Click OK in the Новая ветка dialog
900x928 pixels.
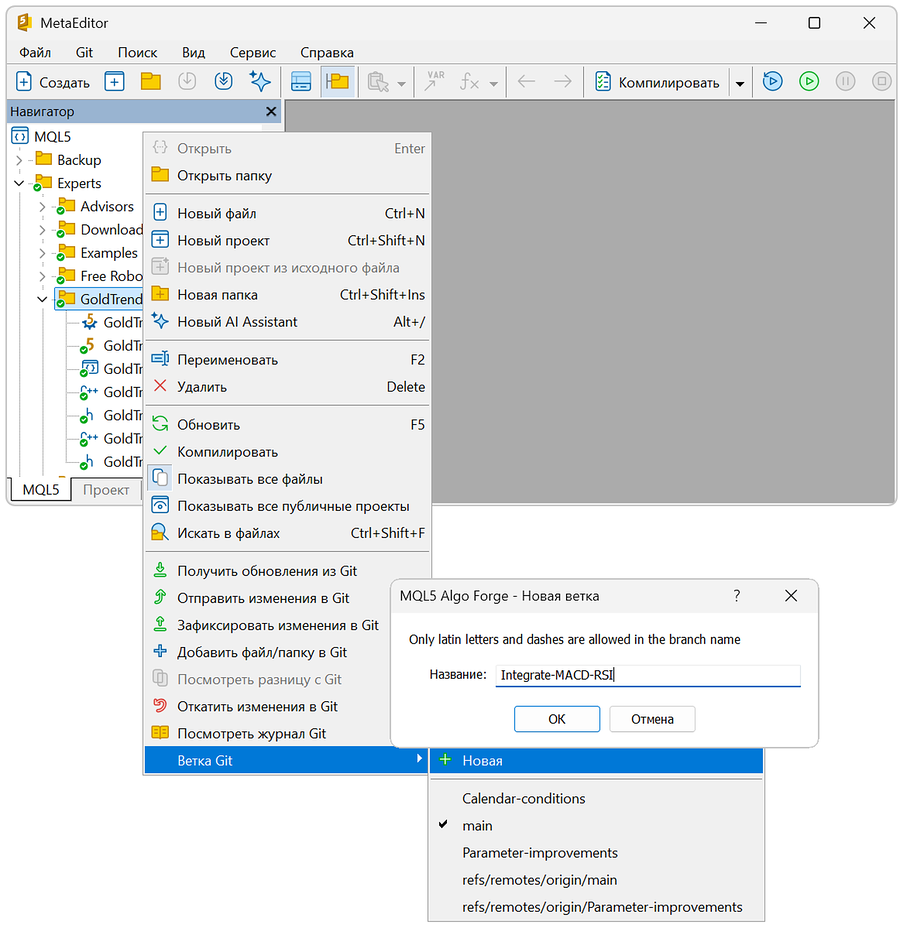point(557,719)
